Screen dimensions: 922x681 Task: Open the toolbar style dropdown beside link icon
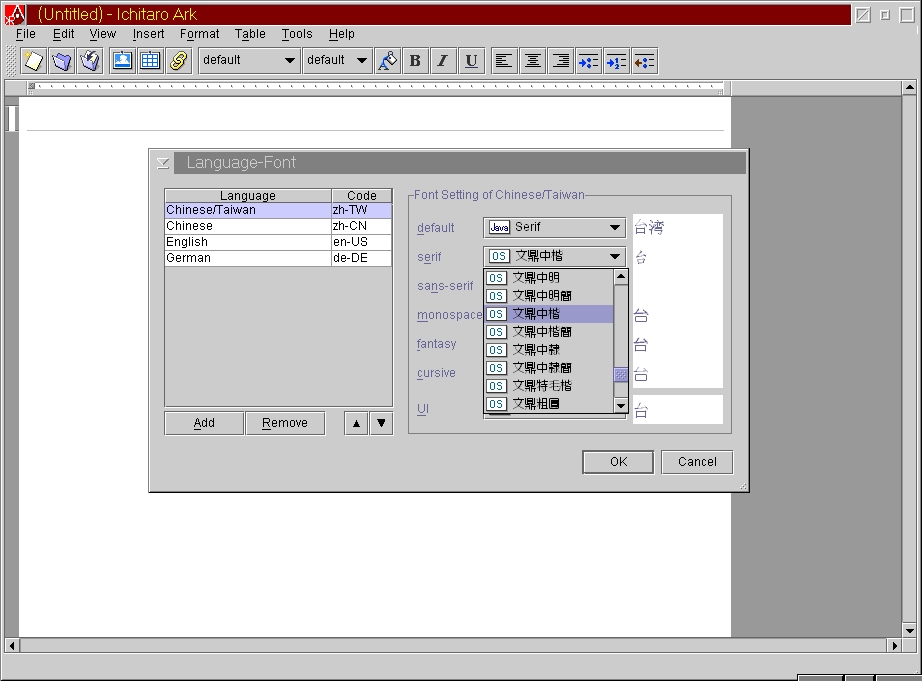point(248,60)
